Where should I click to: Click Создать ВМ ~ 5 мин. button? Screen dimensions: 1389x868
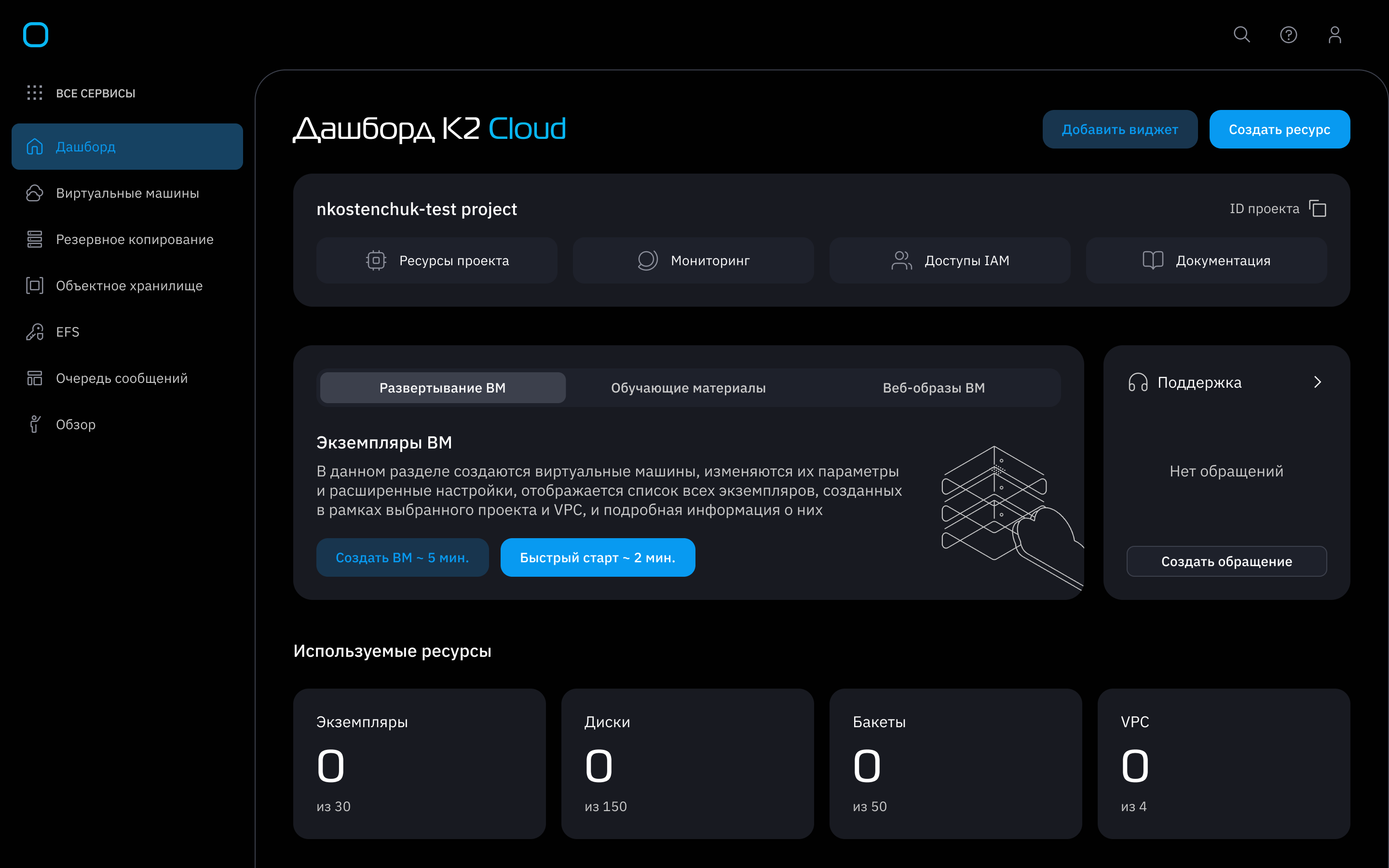402,557
